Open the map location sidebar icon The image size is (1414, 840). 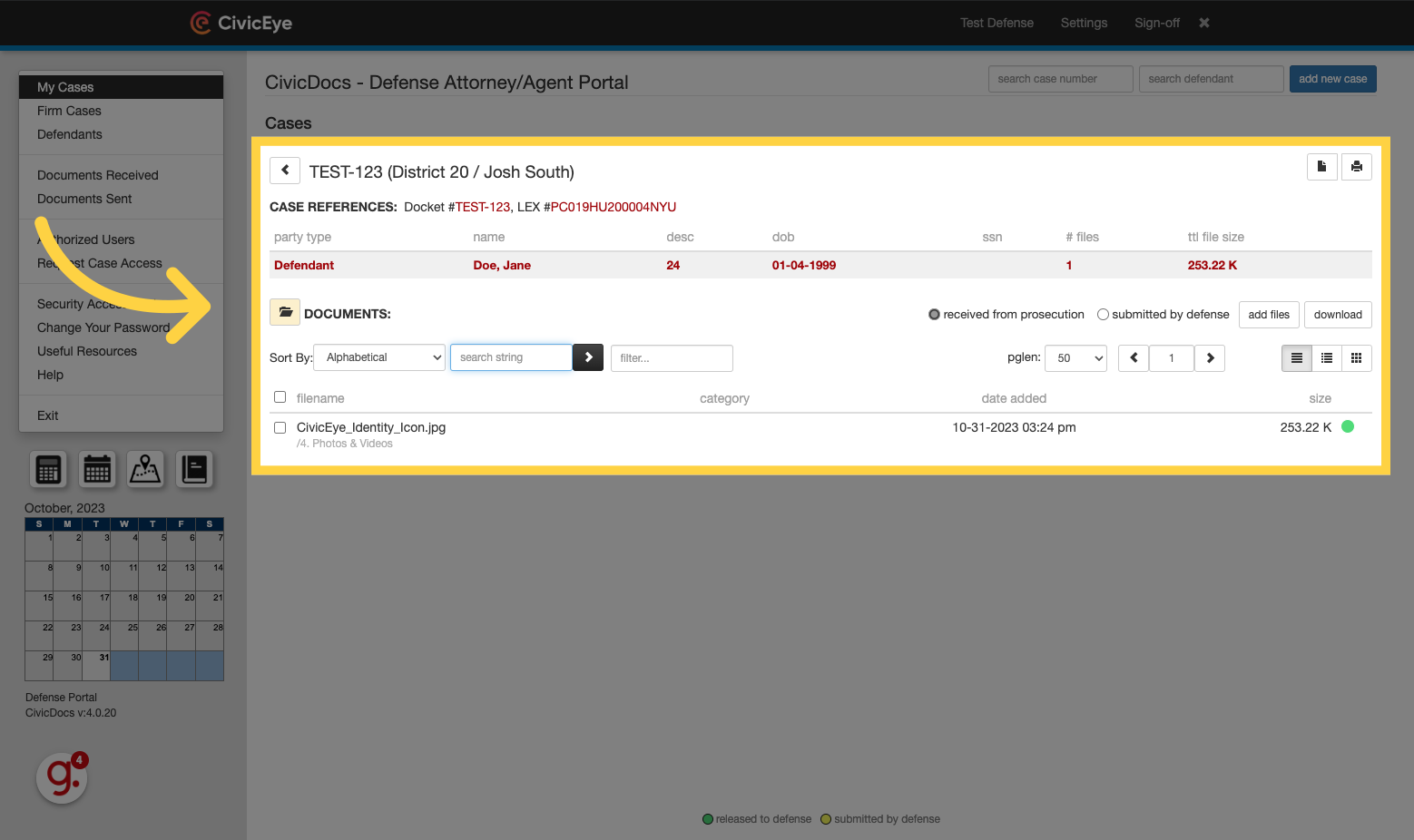pyautogui.click(x=145, y=469)
